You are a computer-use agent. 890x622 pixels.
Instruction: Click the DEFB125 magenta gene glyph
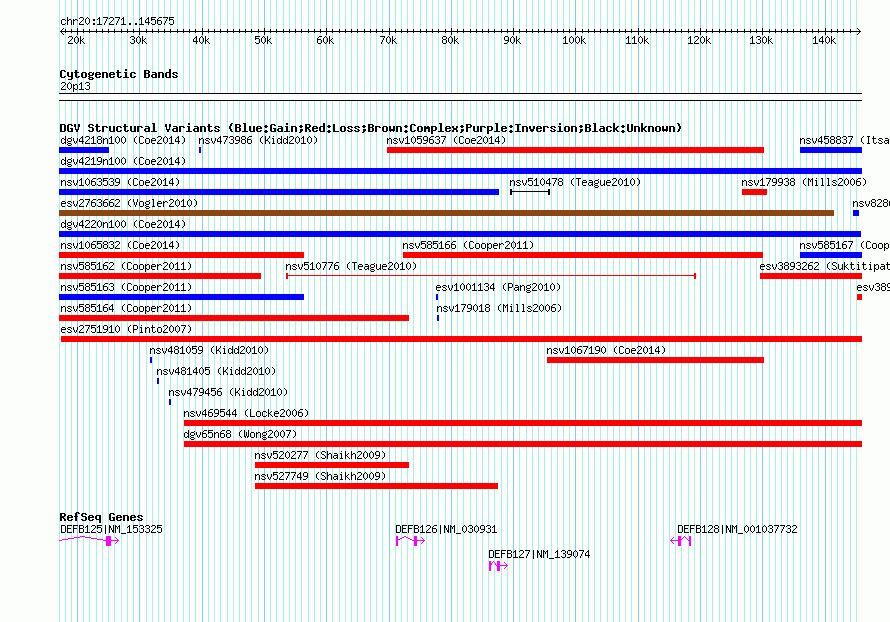(89, 540)
